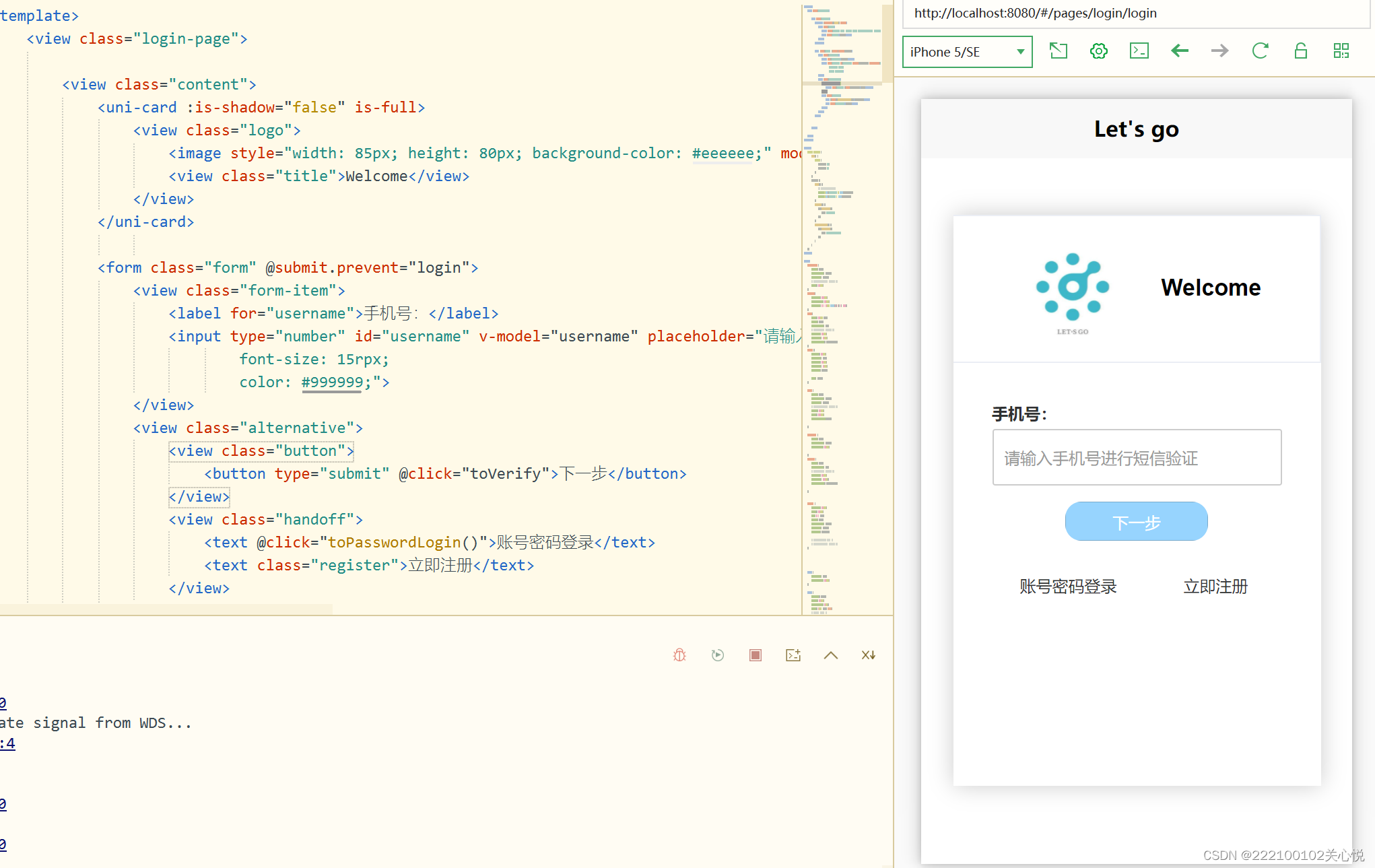Toggle the unlock padlock icon in the preview toolbar
The width and height of the screenshot is (1375, 868).
click(x=1301, y=51)
